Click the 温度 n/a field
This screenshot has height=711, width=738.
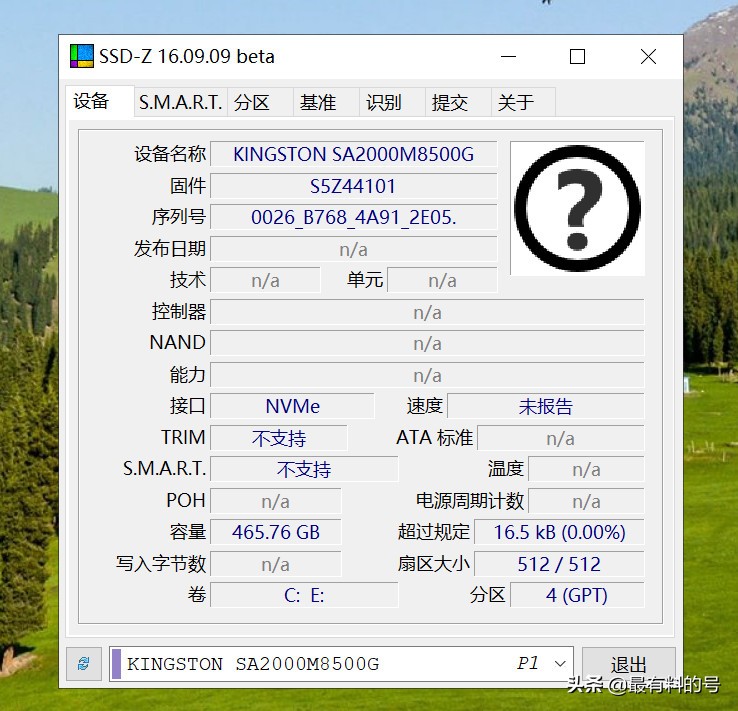[586, 469]
